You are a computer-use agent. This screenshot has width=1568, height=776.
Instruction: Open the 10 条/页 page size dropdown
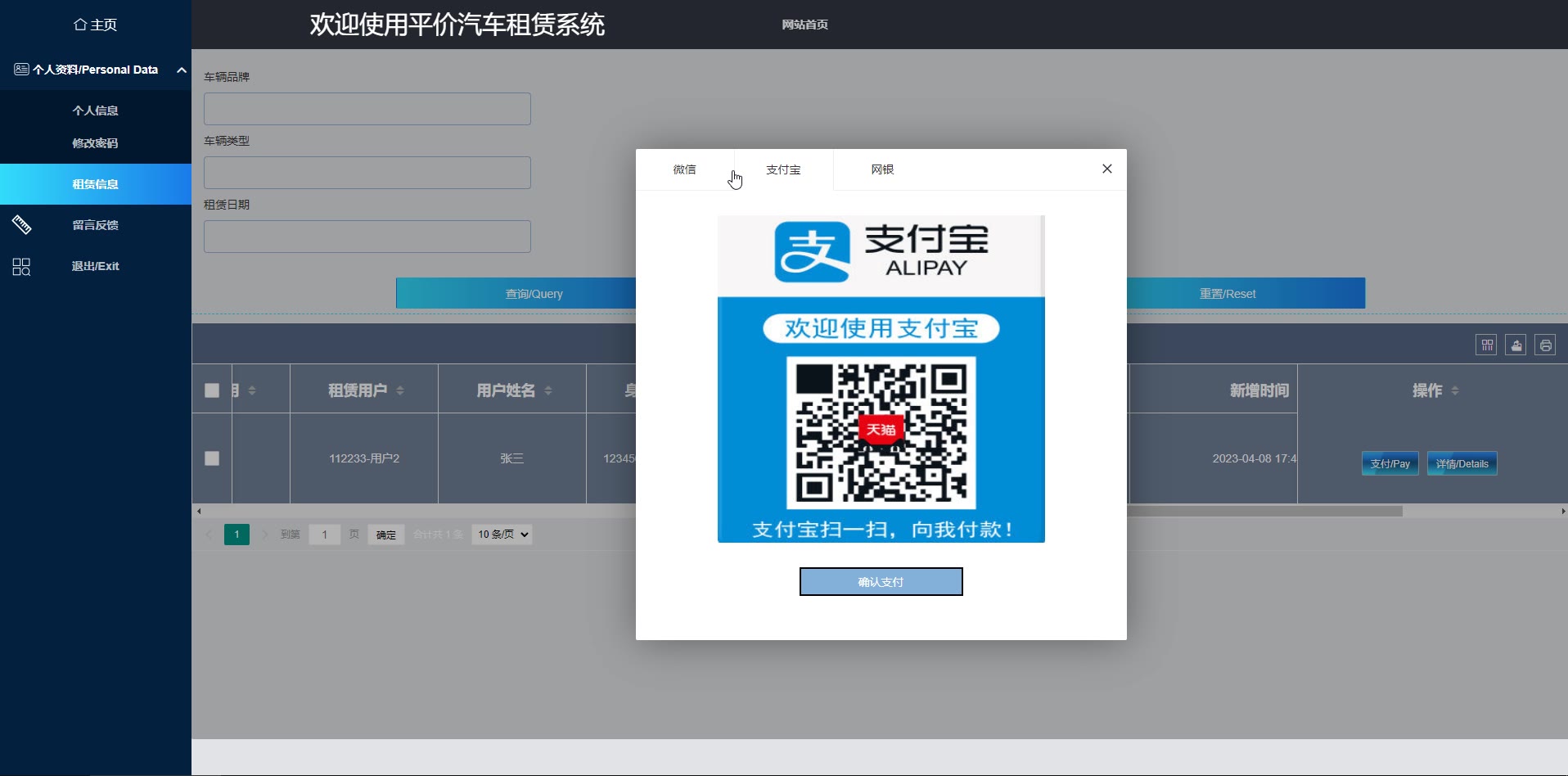pyautogui.click(x=502, y=535)
